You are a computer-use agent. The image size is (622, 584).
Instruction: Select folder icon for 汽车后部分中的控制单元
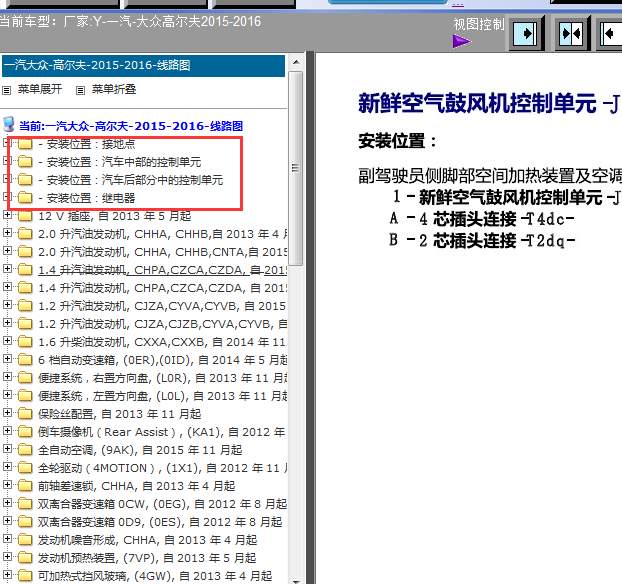click(25, 180)
